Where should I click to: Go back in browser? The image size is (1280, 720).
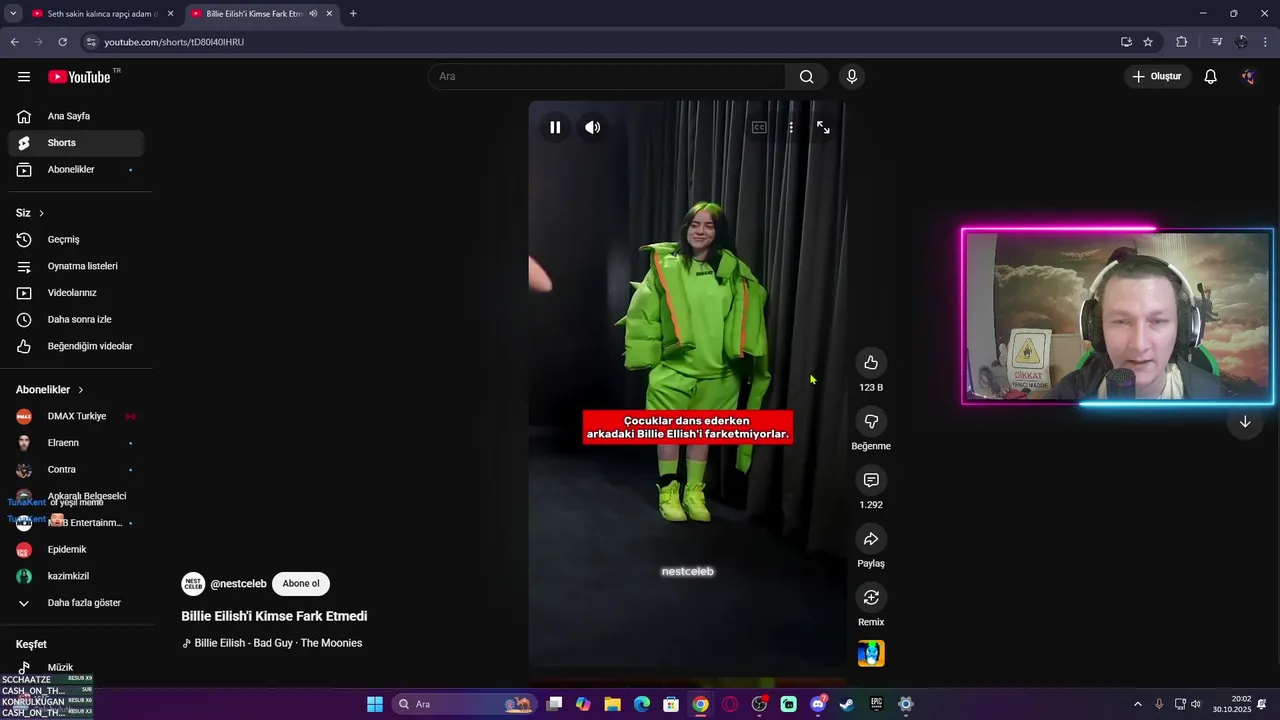tap(14, 42)
